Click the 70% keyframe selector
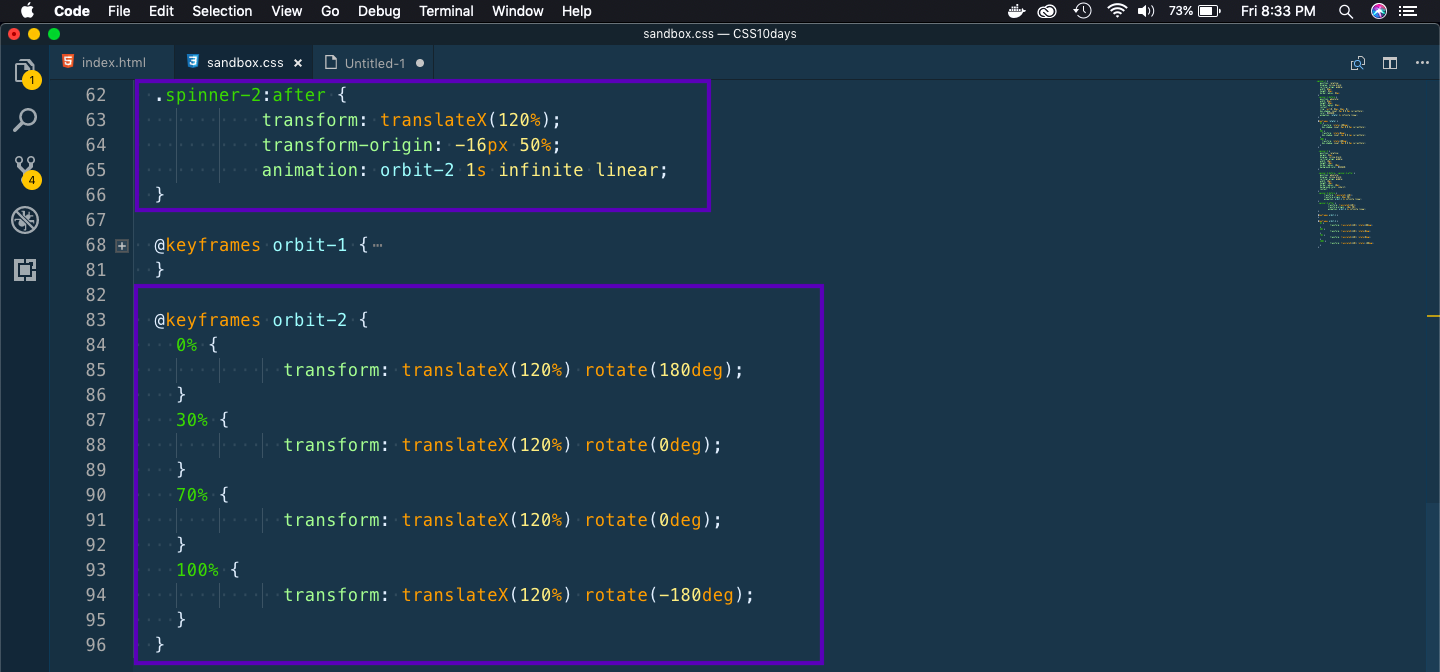Screen dimensions: 1440x672 [x=192, y=495]
